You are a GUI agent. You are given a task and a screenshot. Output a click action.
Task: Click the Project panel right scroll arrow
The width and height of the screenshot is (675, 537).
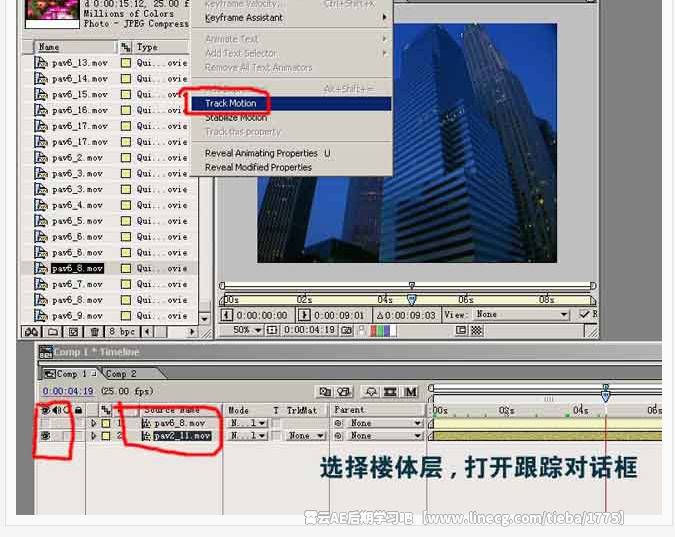[192, 332]
